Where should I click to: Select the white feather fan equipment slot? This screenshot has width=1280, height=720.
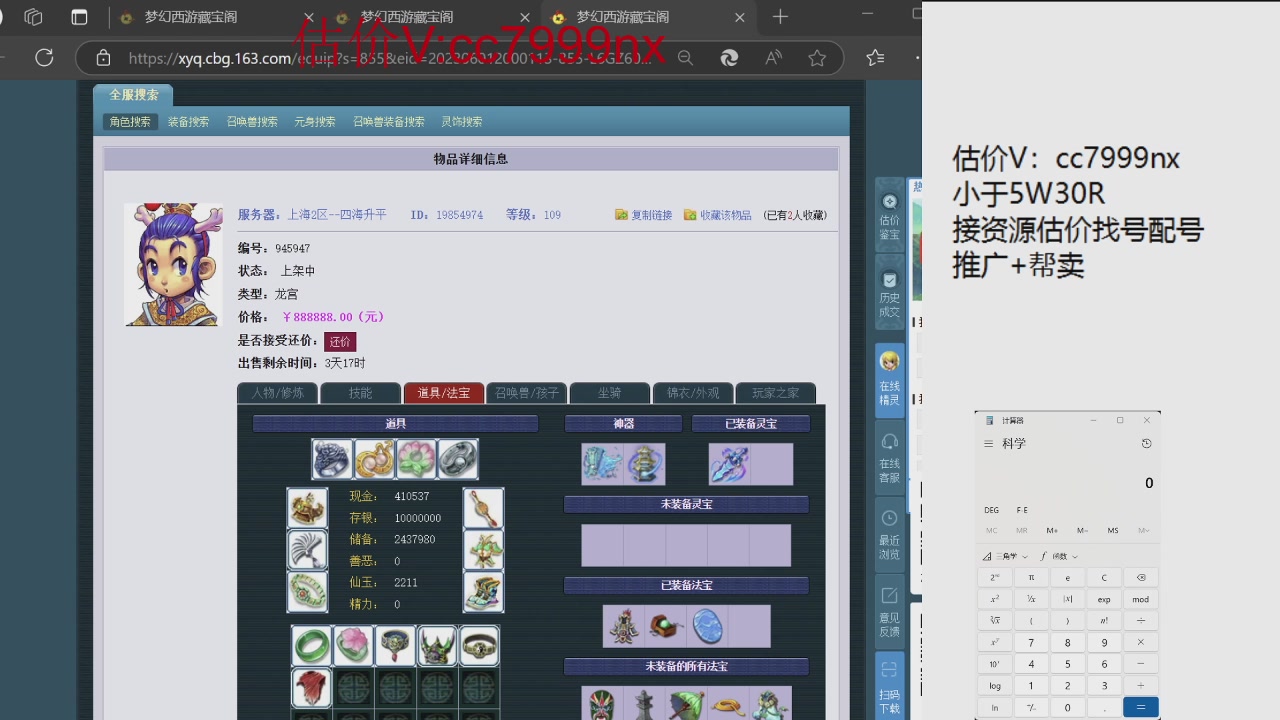(x=307, y=550)
